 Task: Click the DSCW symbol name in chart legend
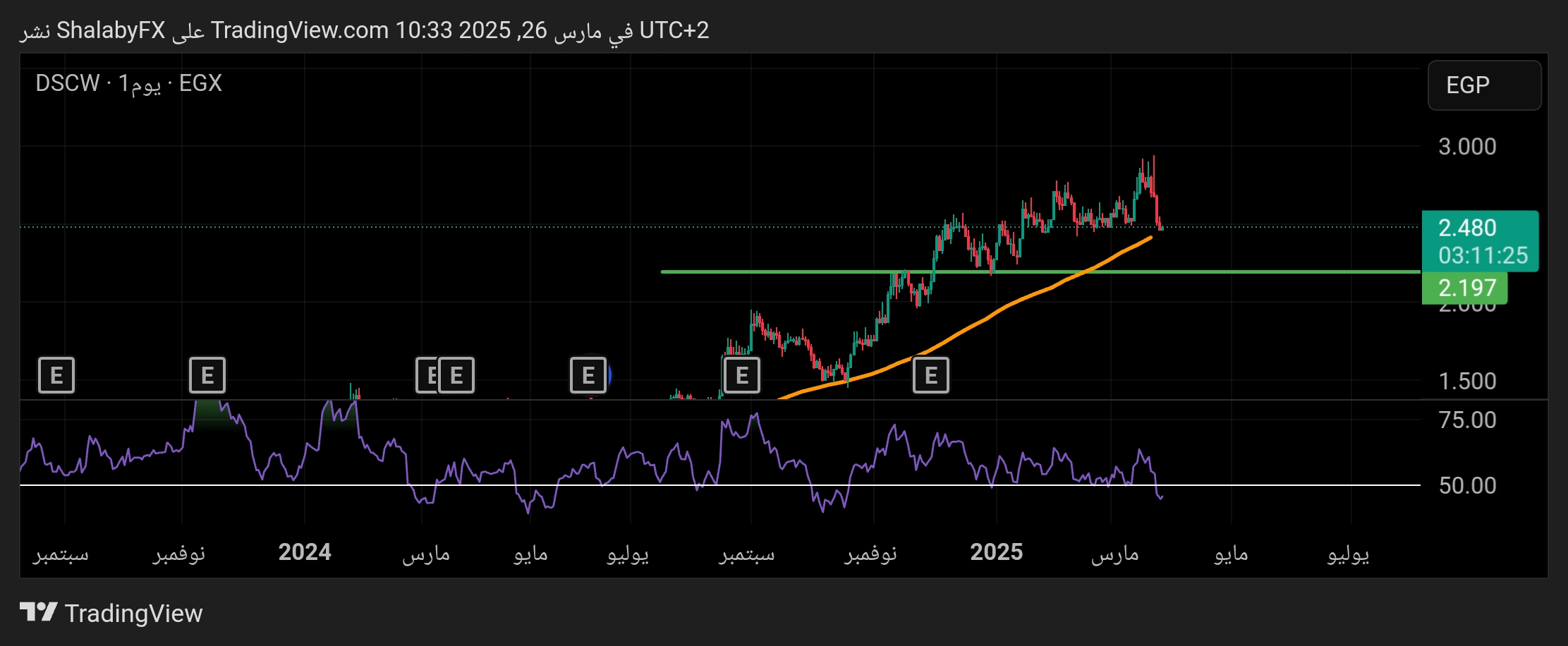[68, 83]
